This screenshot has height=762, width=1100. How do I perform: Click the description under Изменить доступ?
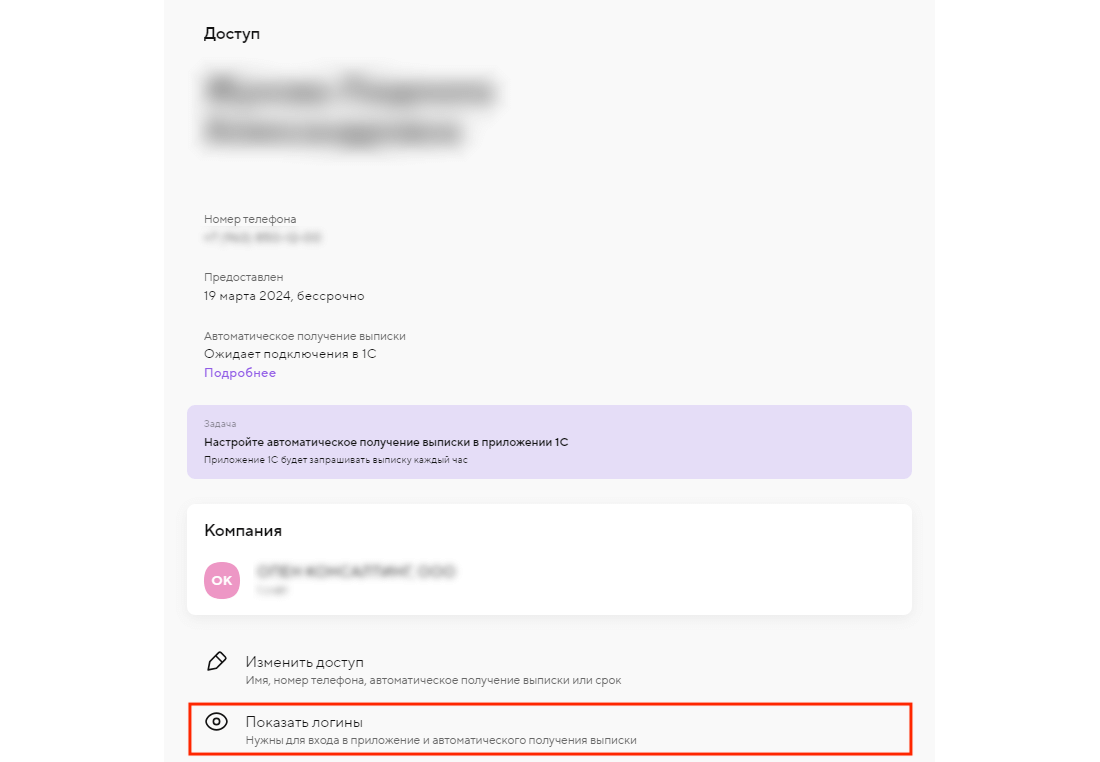tap(433, 681)
